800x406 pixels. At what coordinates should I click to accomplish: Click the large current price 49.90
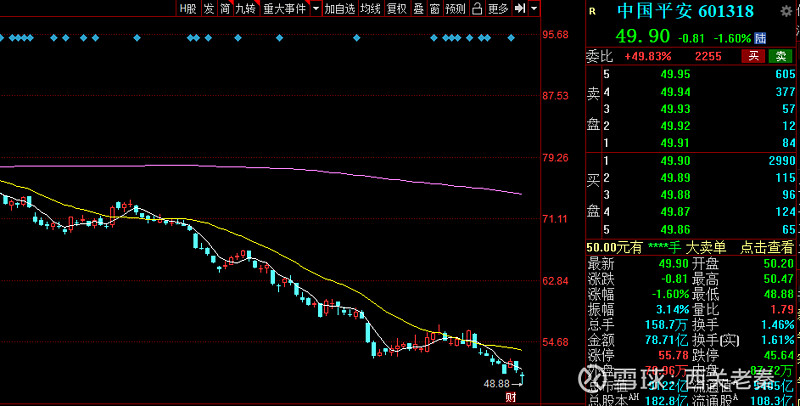point(642,36)
